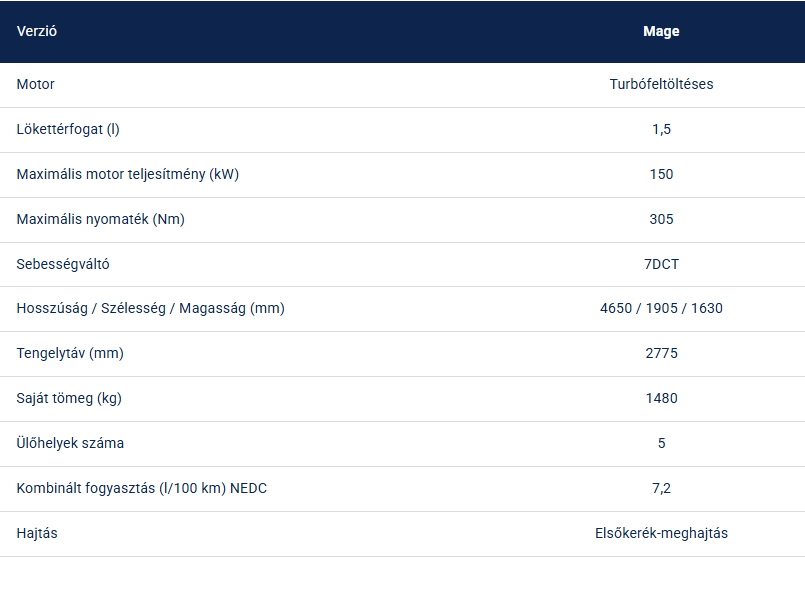
Task: Click the 7,2 consumption value
Action: coord(661,488)
